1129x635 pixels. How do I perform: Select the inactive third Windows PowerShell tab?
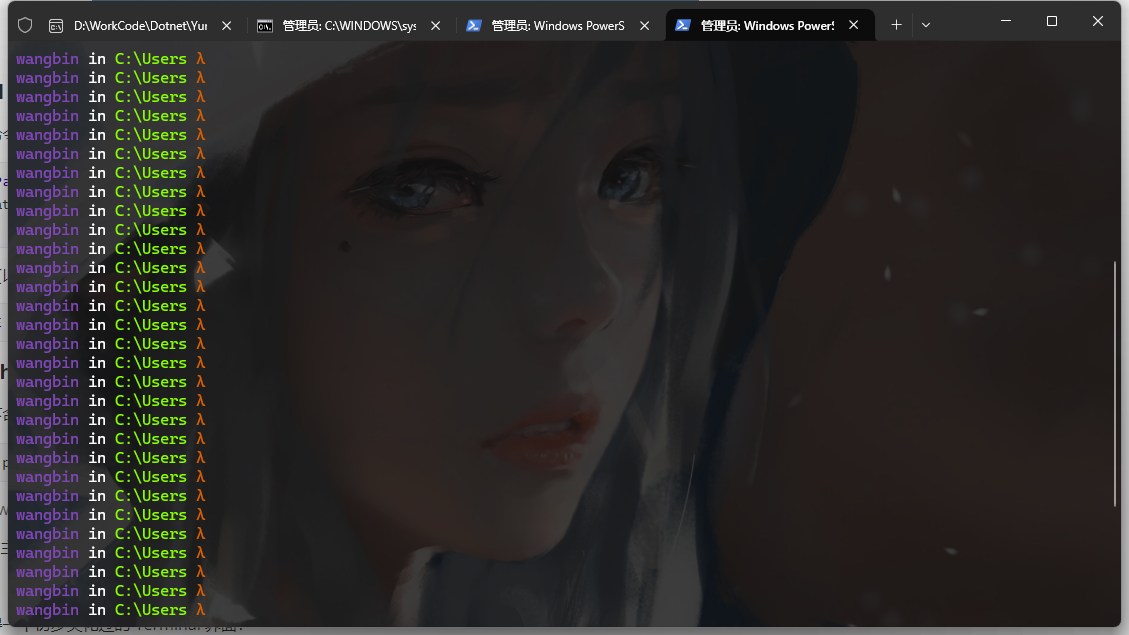pos(557,26)
